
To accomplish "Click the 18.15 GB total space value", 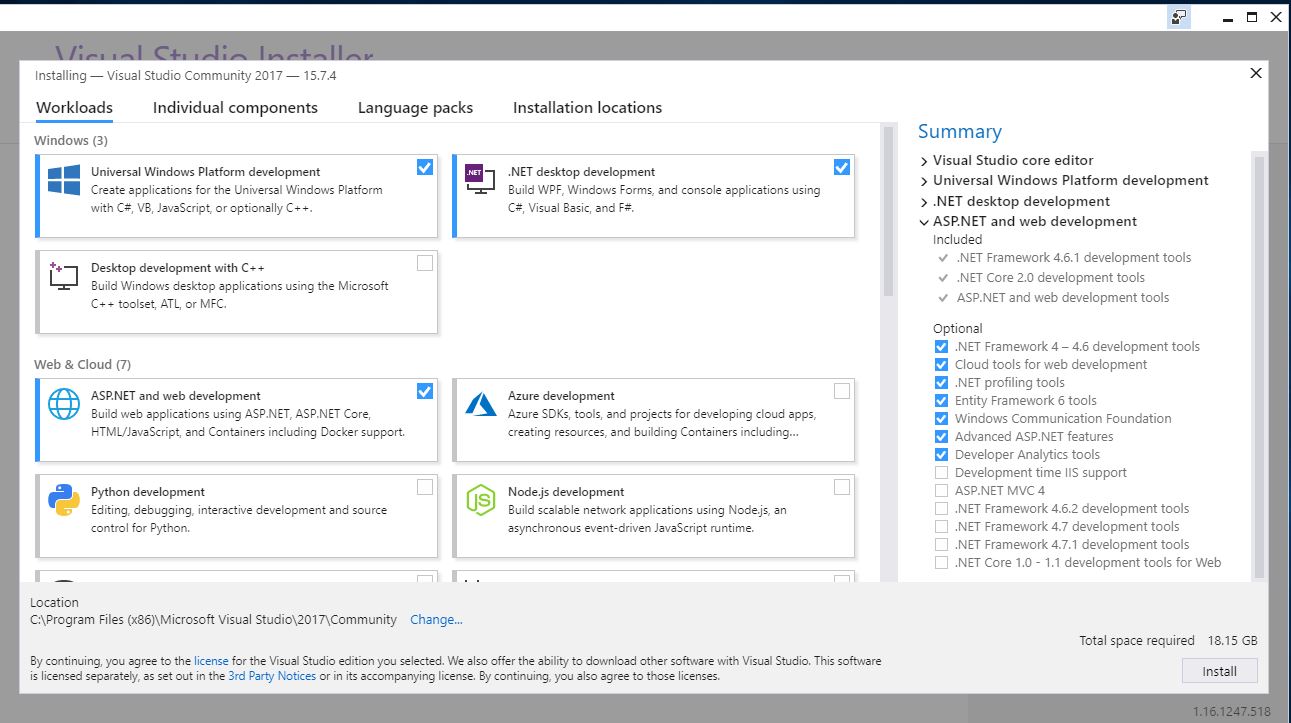I will click(1232, 641).
